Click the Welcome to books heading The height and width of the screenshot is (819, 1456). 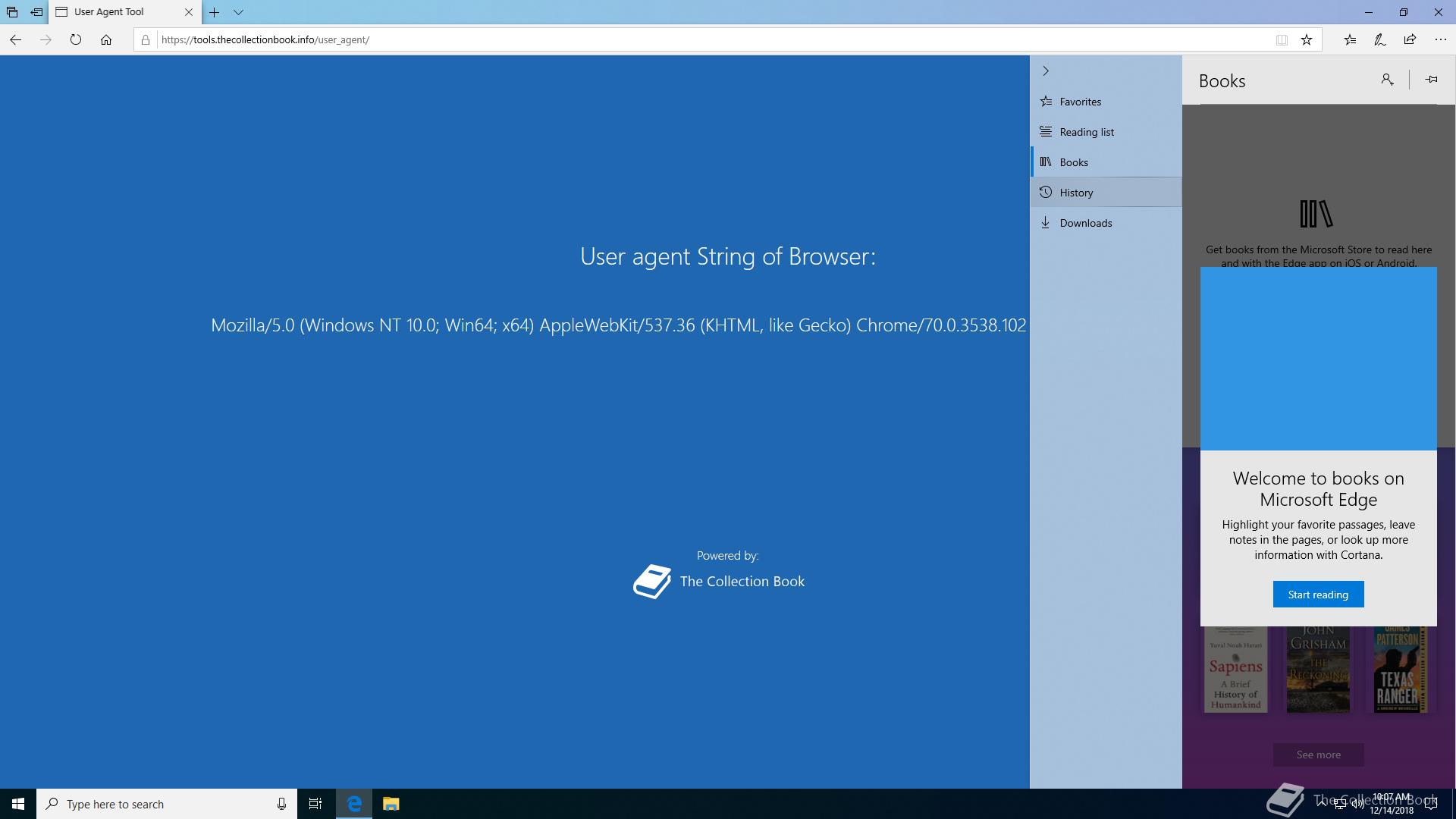click(1318, 489)
